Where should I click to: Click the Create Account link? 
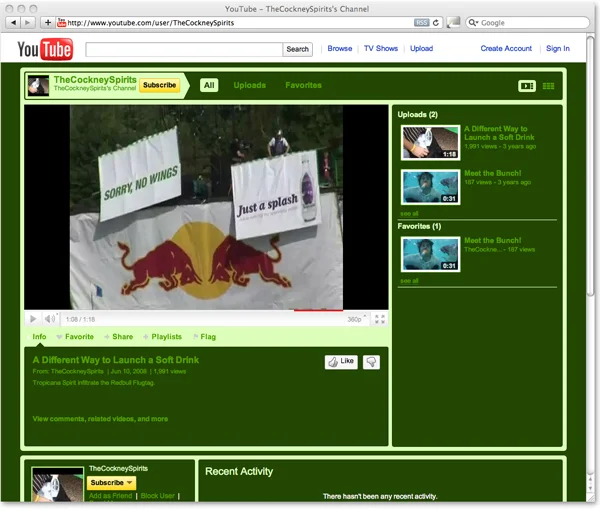tap(506, 49)
